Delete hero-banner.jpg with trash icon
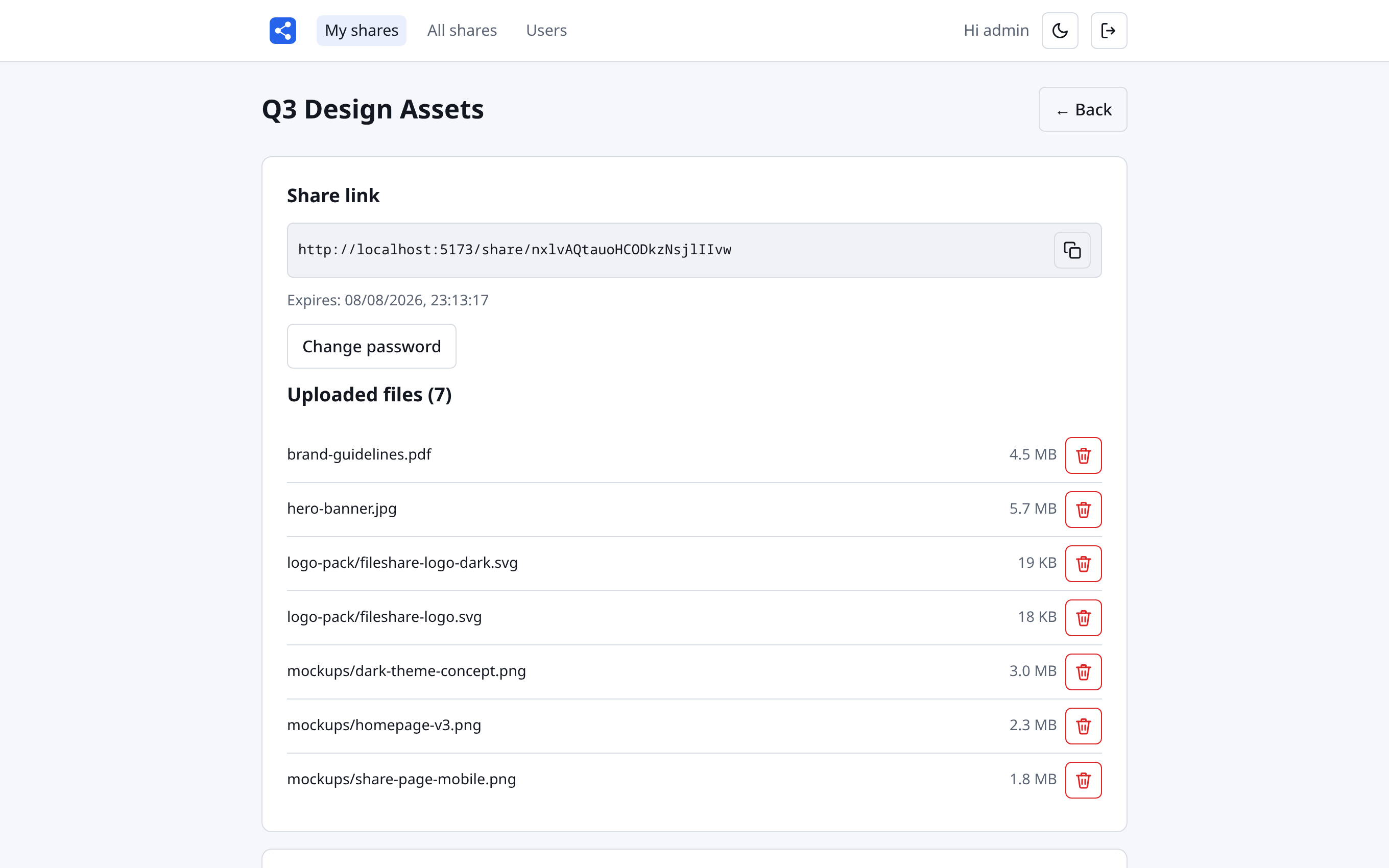 point(1083,509)
